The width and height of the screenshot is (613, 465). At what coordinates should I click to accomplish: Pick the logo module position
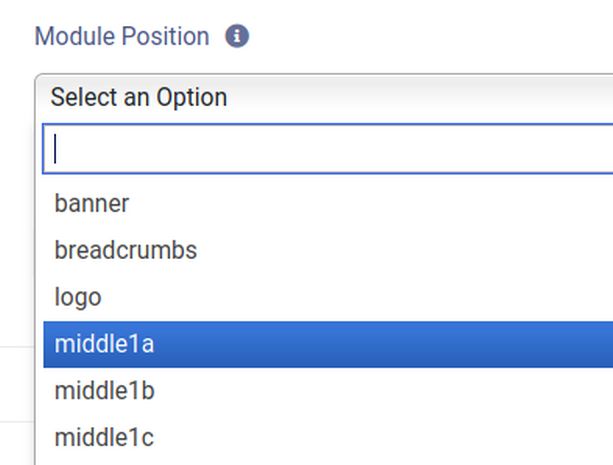click(x=328, y=297)
